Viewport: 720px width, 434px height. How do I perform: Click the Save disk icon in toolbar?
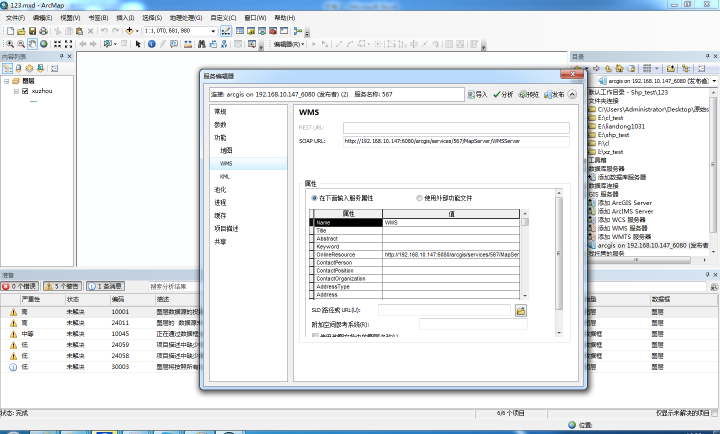coord(32,31)
